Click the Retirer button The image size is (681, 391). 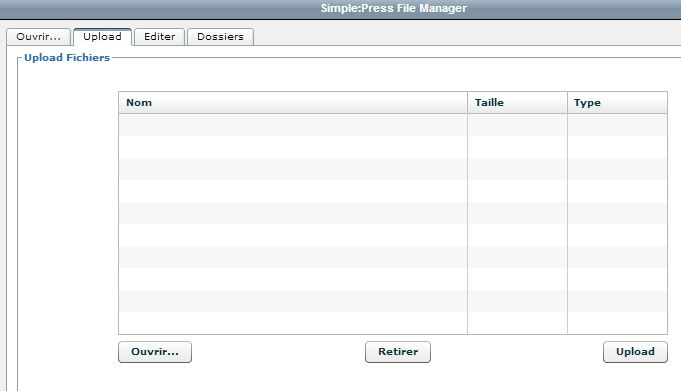(398, 352)
